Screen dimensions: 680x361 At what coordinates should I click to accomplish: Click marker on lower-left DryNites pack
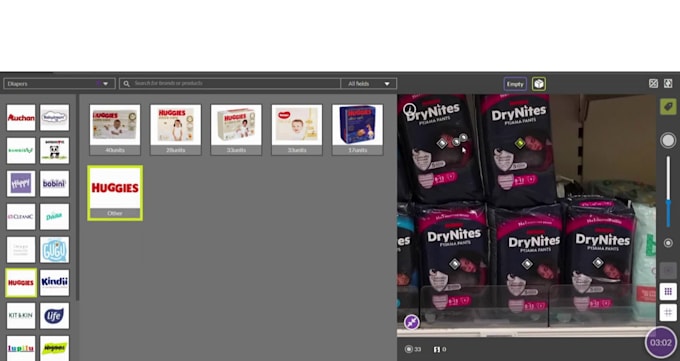click(454, 263)
